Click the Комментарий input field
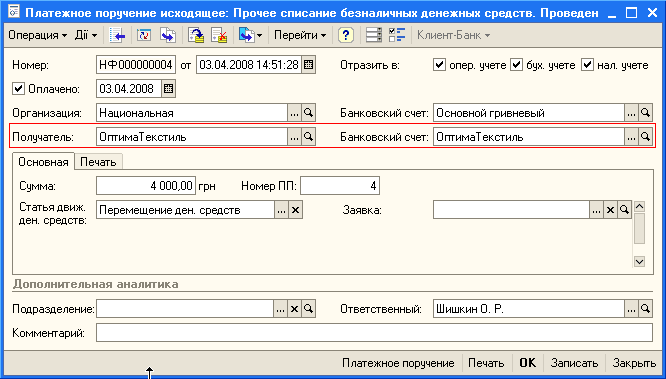The height and width of the screenshot is (379, 666). (374, 333)
